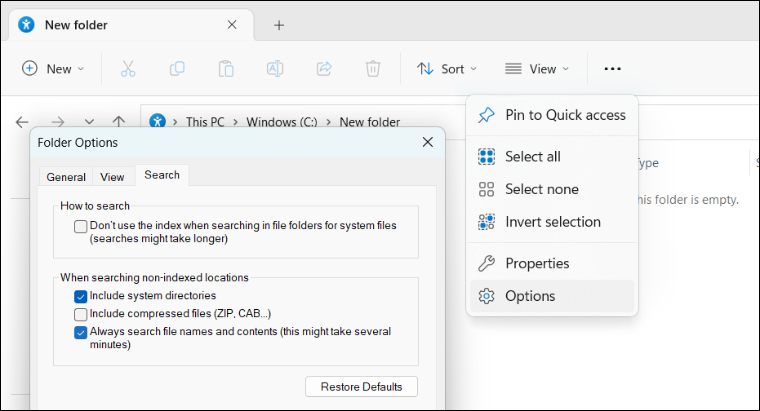The image size is (760, 411).
Task: Click the Cut scissors icon in toolbar
Action: (x=128, y=69)
